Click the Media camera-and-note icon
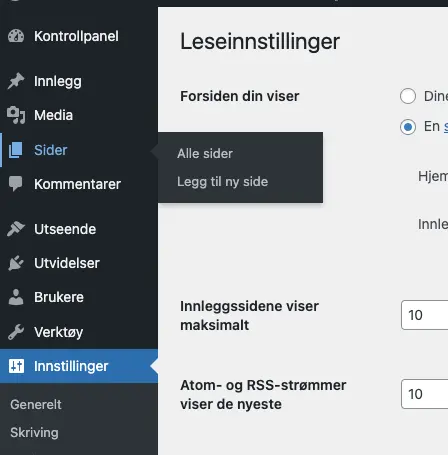 click(16, 115)
